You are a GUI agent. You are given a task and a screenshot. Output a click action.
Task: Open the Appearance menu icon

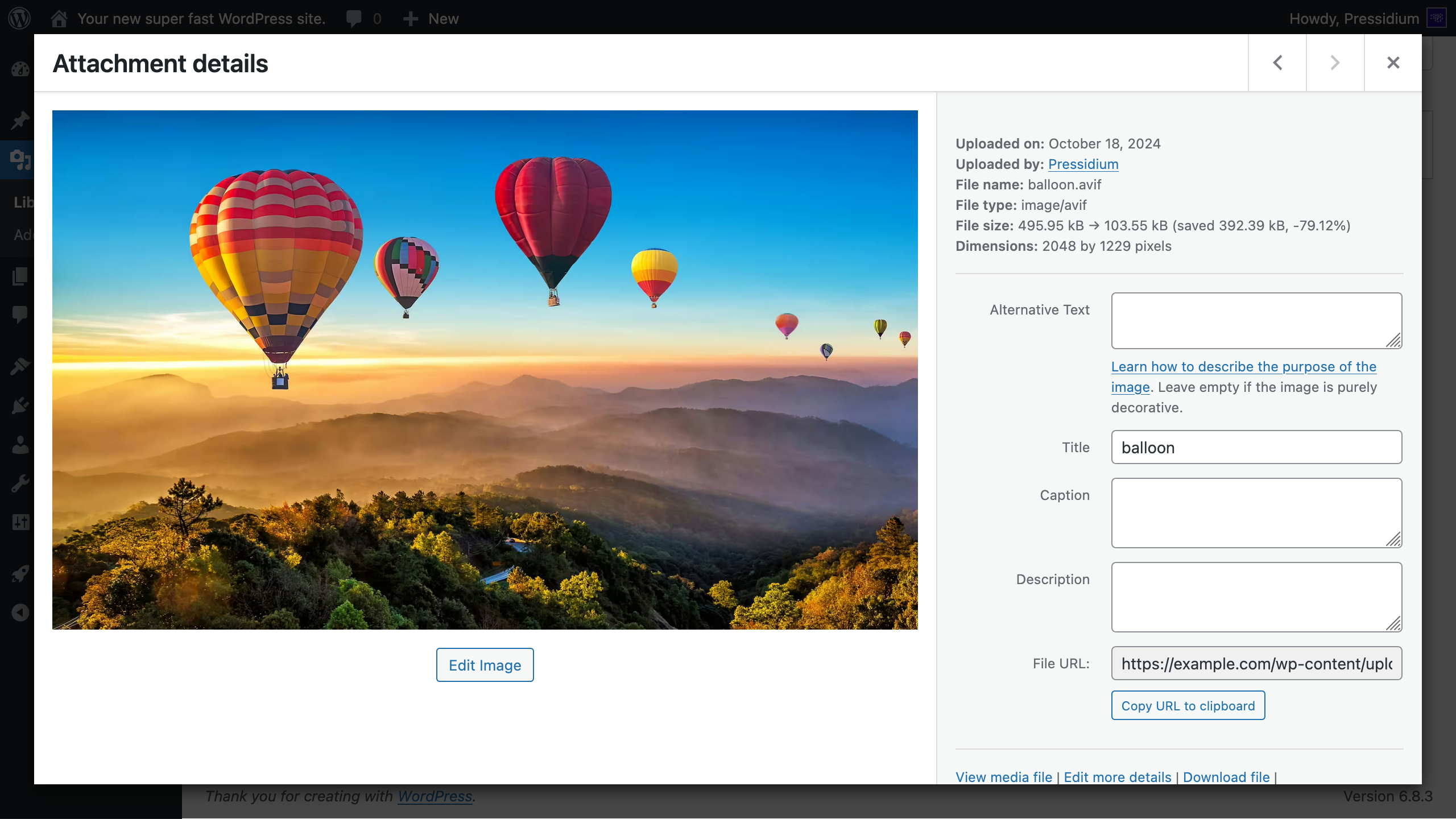pyautogui.click(x=20, y=367)
